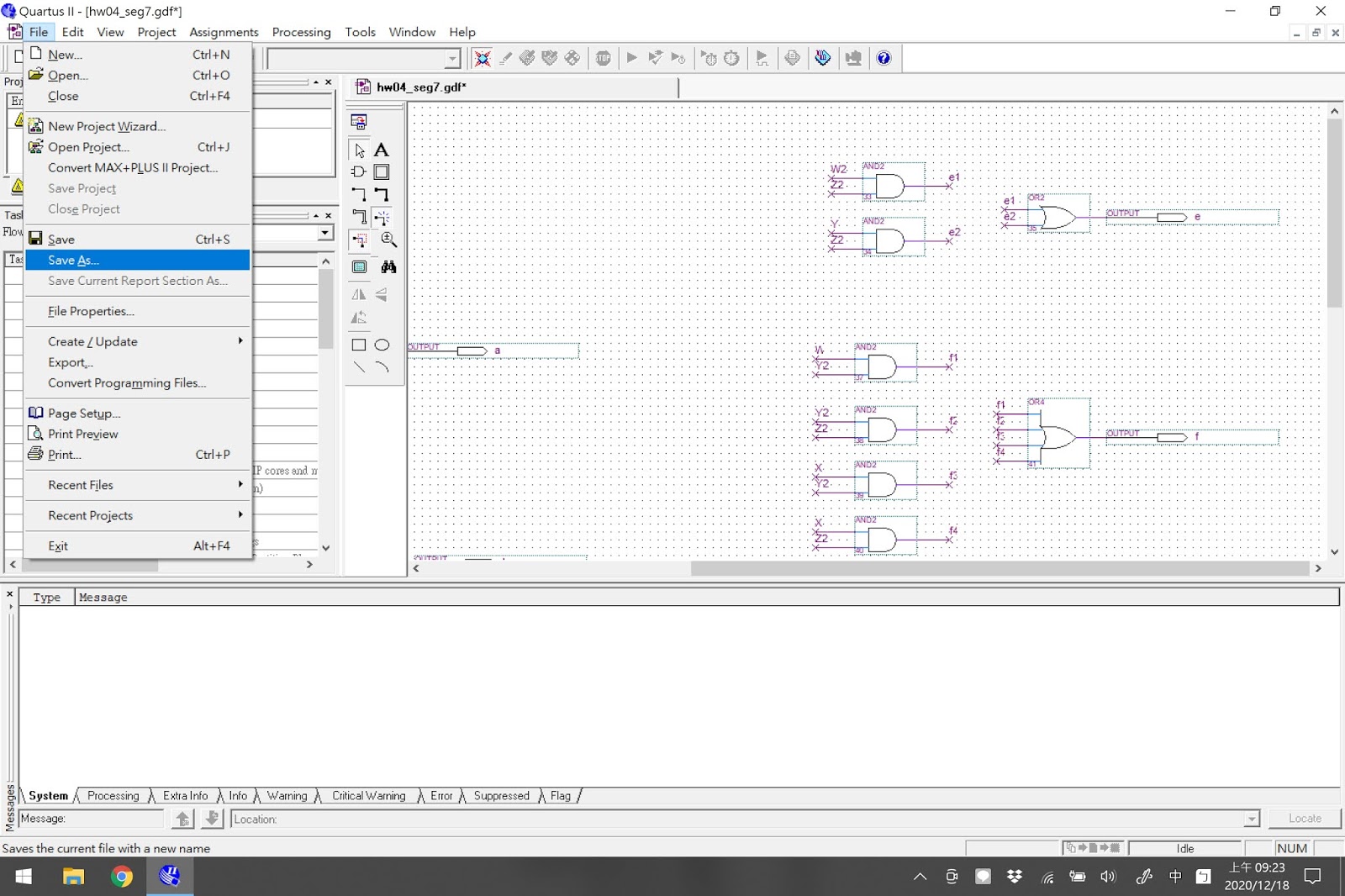
Task: Click the detach window icon above tool palette
Action: pos(359,122)
